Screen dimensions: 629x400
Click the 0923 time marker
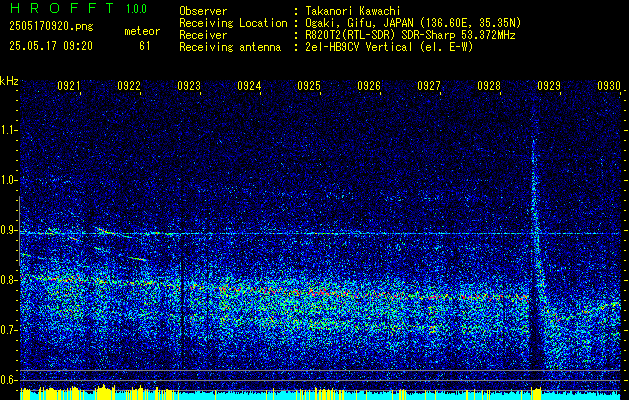[189, 86]
